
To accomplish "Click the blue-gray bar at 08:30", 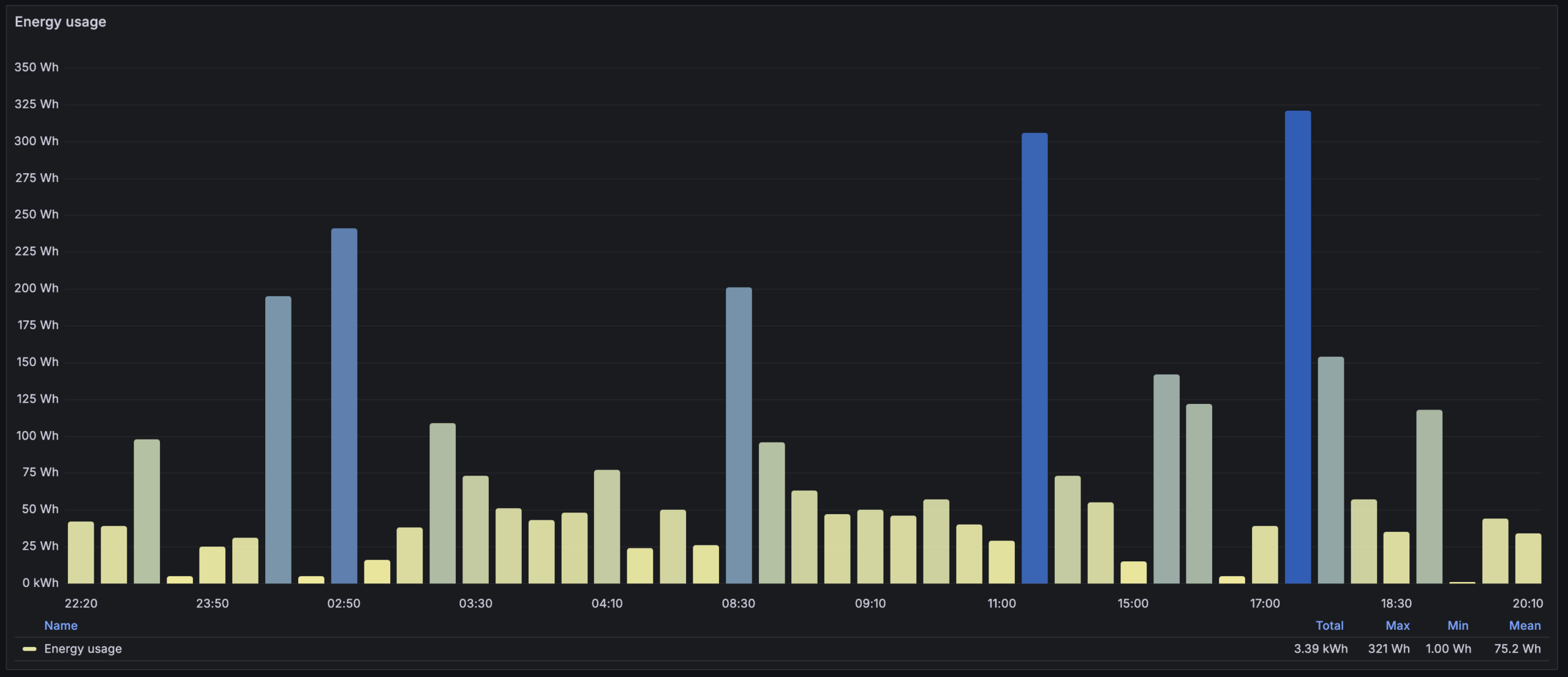I will coord(738,435).
